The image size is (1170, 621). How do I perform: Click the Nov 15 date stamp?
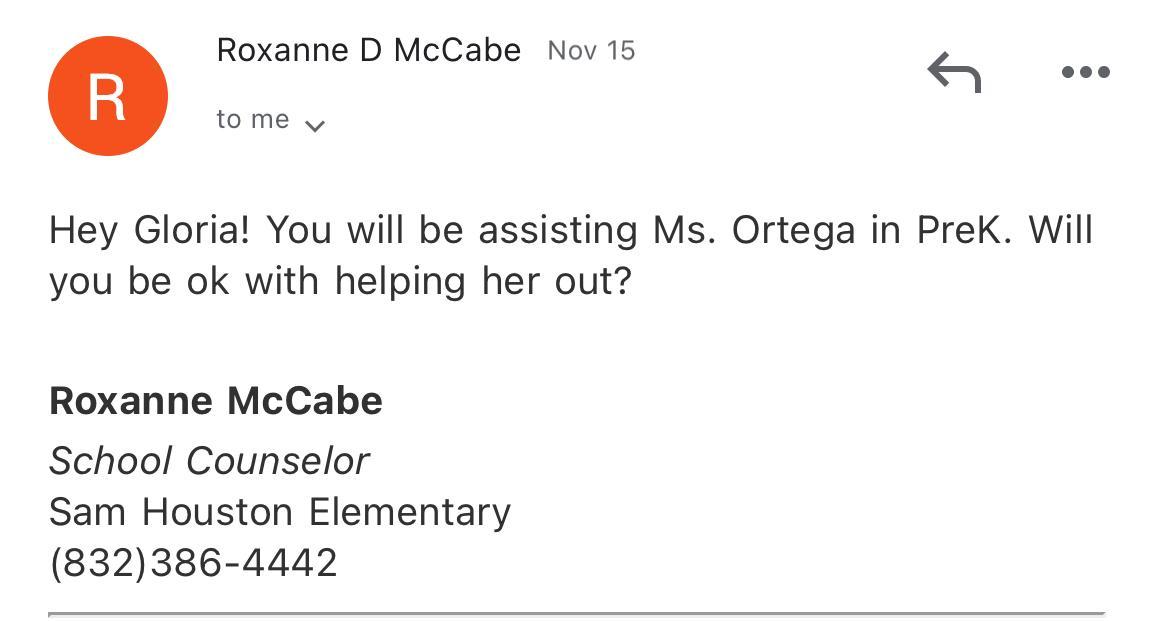point(591,51)
